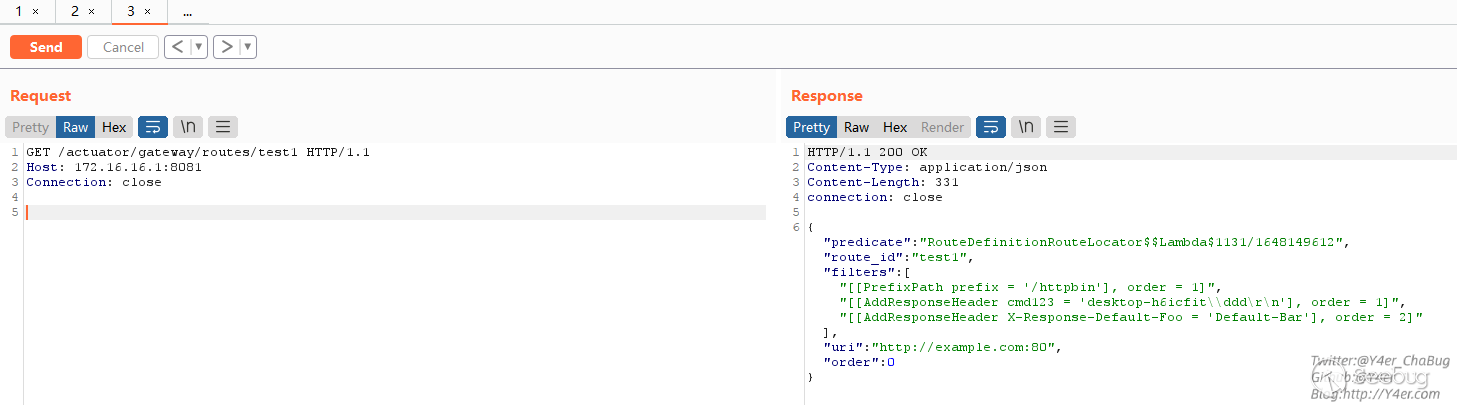The height and width of the screenshot is (405, 1457).
Task: Show non-printable characters in Response panel
Action: [x=1025, y=127]
